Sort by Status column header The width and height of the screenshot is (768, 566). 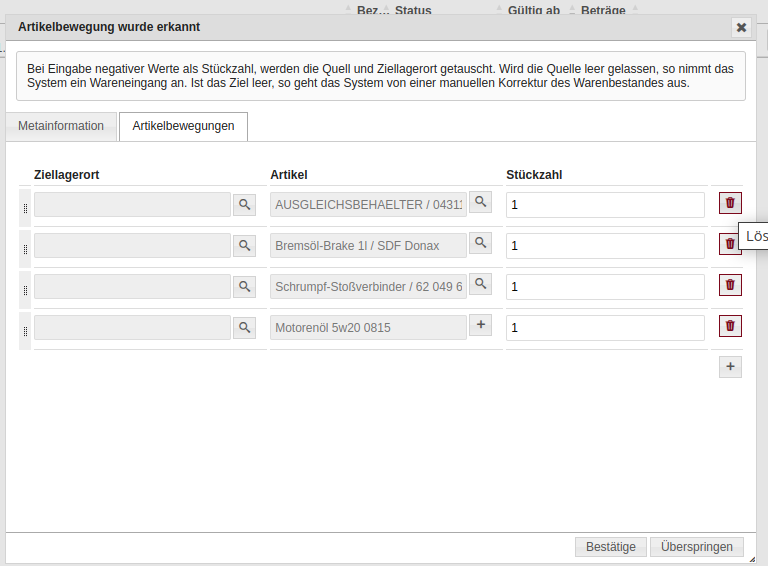(x=412, y=10)
